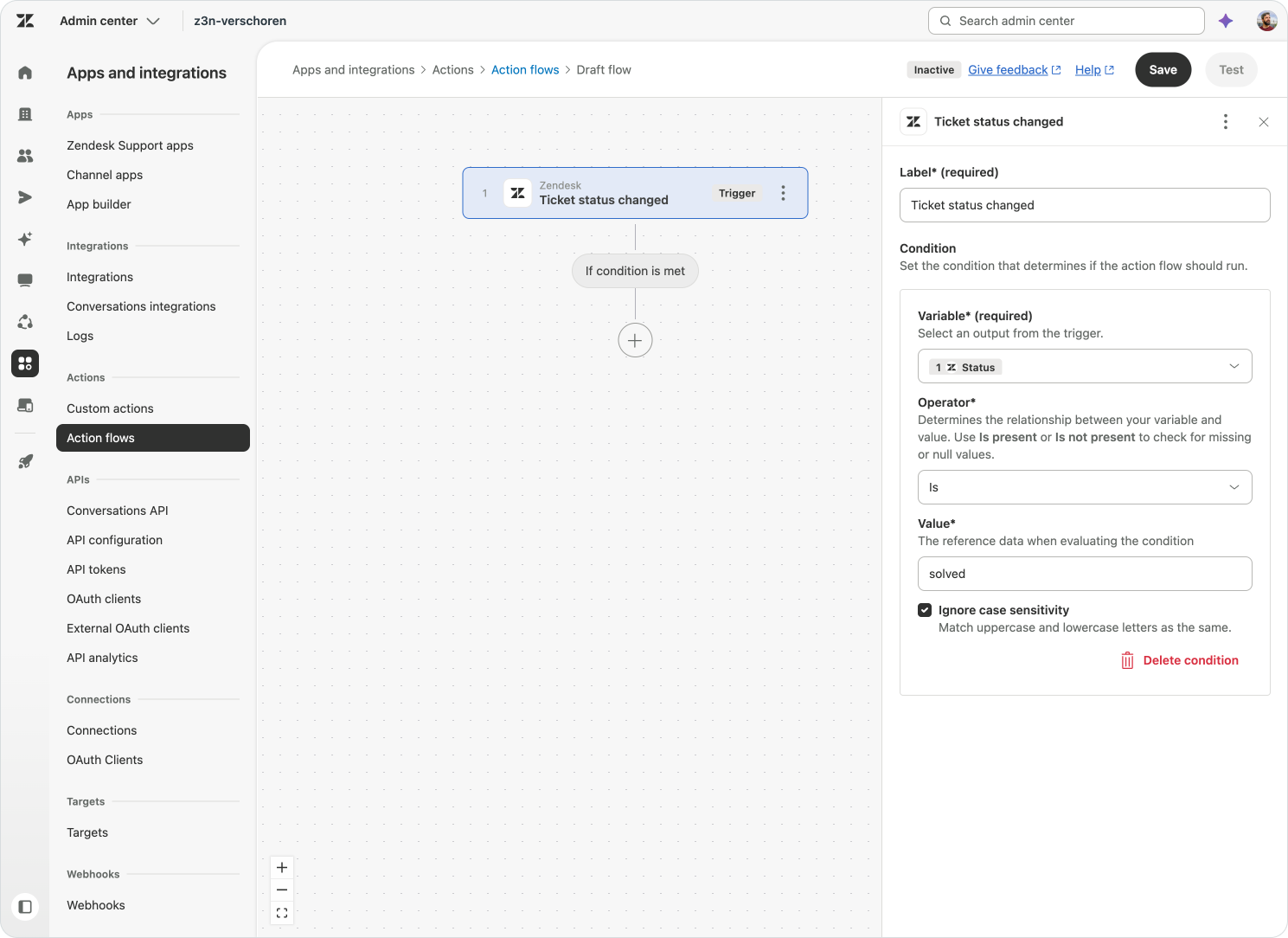Toggle the sidebar collapse icon at bottom left

(25, 907)
